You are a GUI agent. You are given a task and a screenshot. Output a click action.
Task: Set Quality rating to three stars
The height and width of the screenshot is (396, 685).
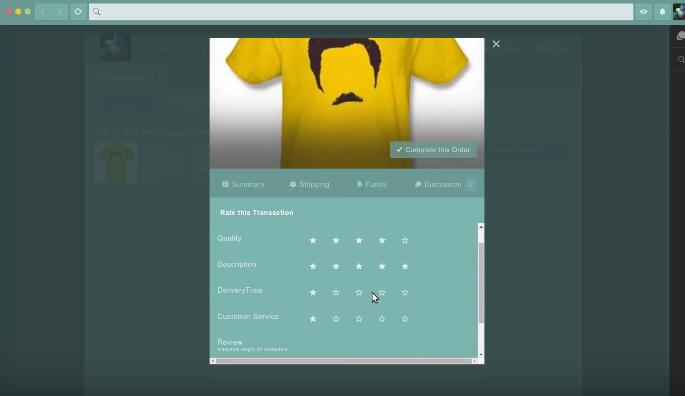(x=359, y=240)
